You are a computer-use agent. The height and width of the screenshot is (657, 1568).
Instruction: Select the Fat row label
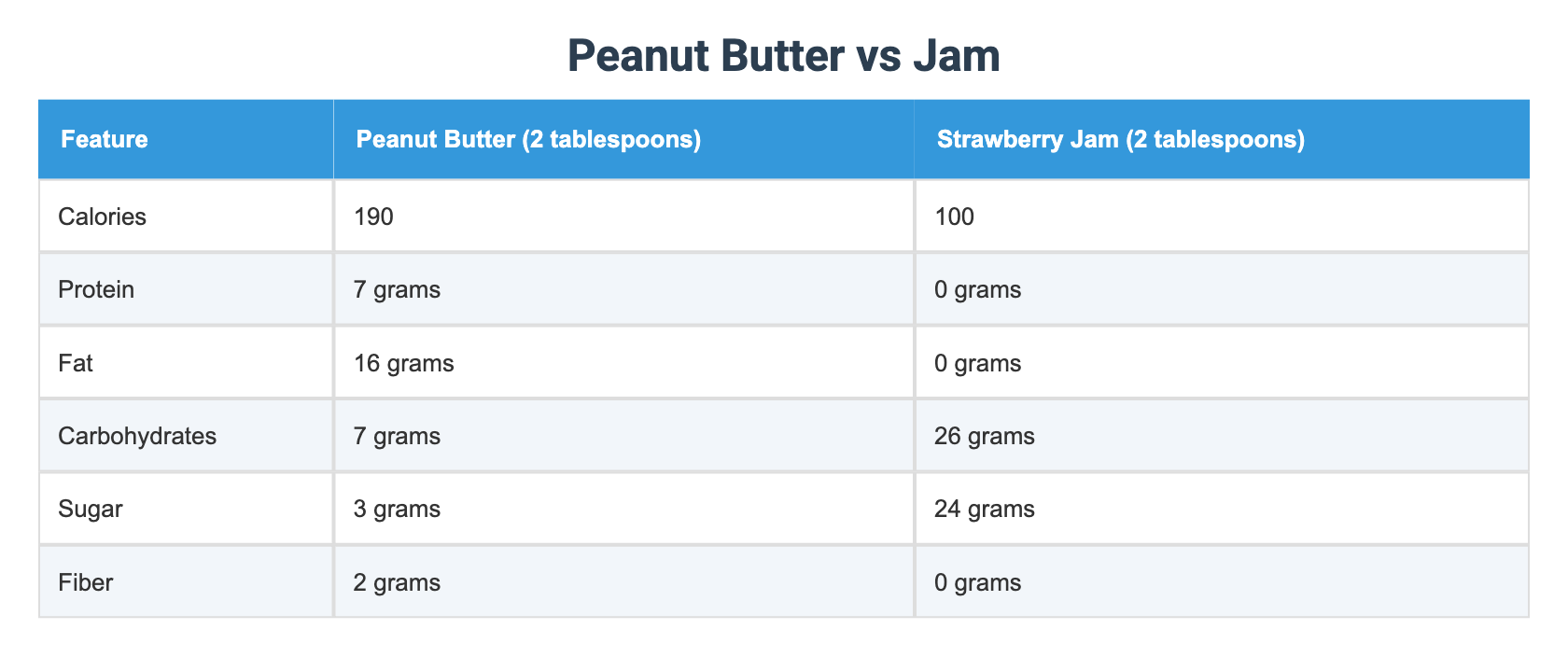76,363
